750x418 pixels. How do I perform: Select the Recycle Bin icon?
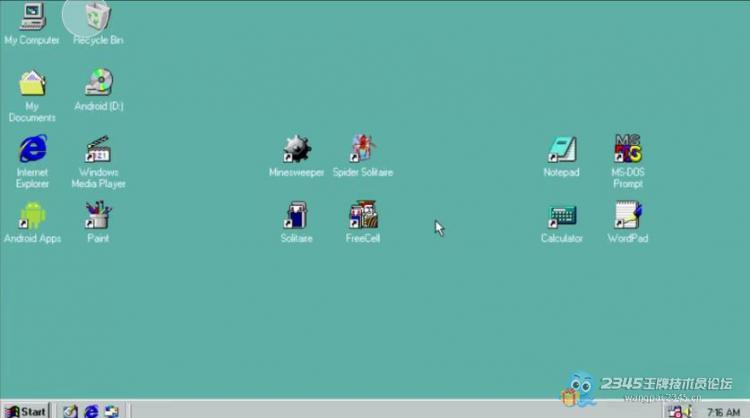point(98,17)
